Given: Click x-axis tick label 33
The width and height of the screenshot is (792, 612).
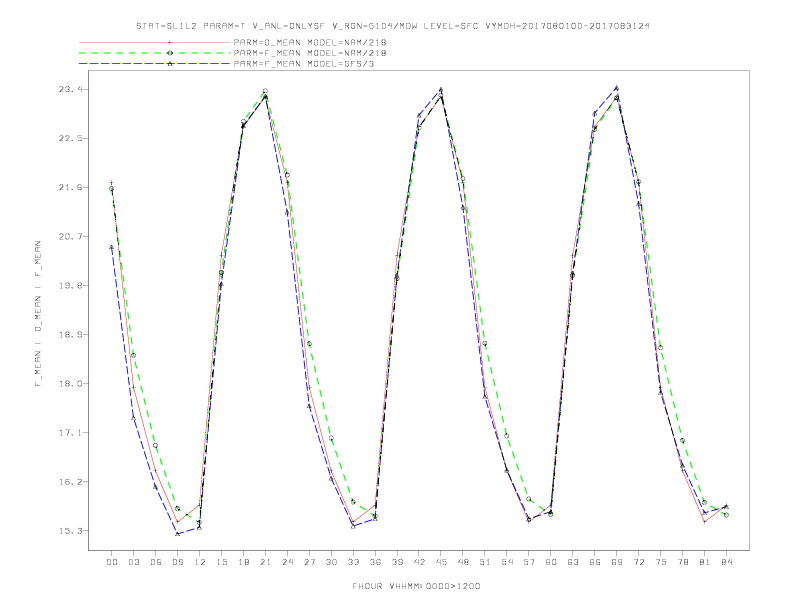Looking at the screenshot, I should coord(353,562).
